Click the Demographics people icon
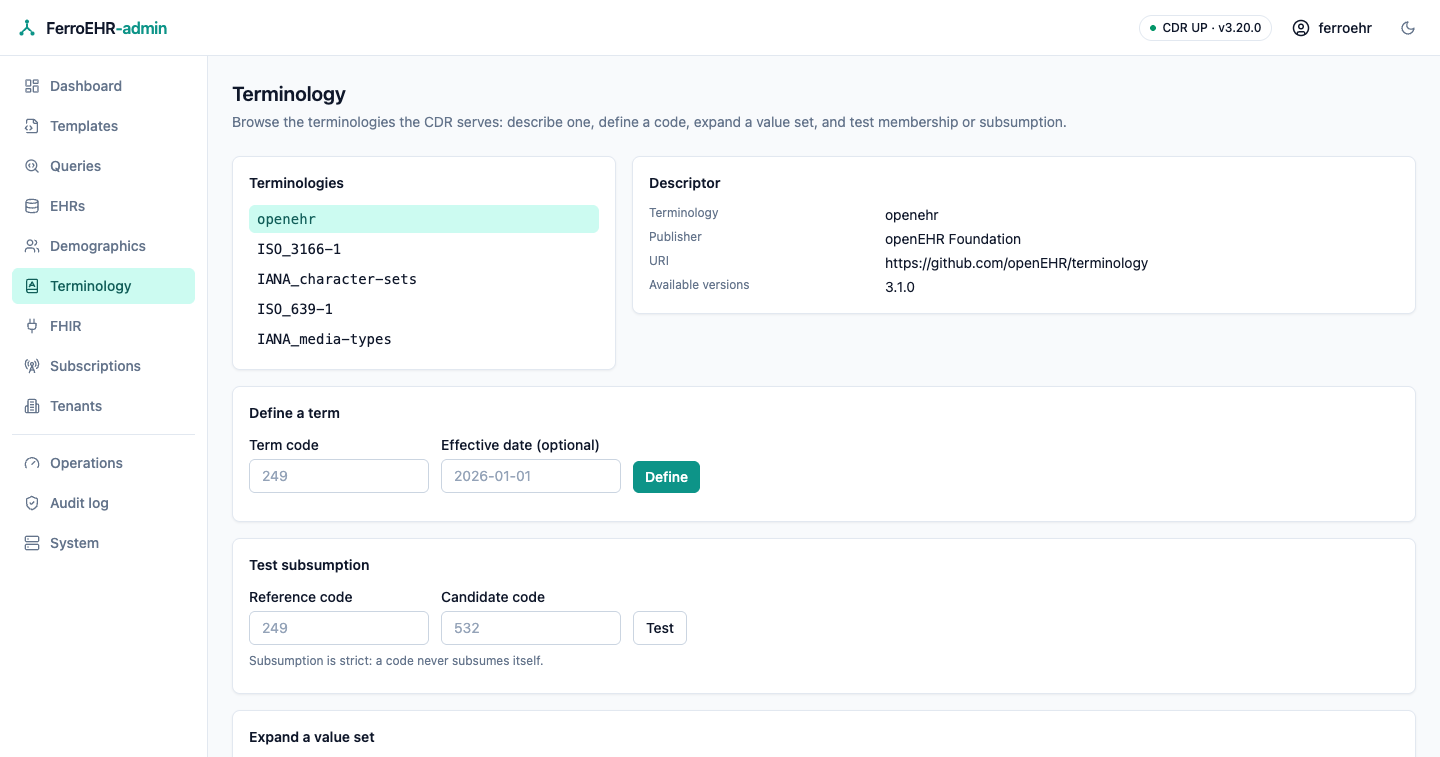 pyautogui.click(x=32, y=246)
